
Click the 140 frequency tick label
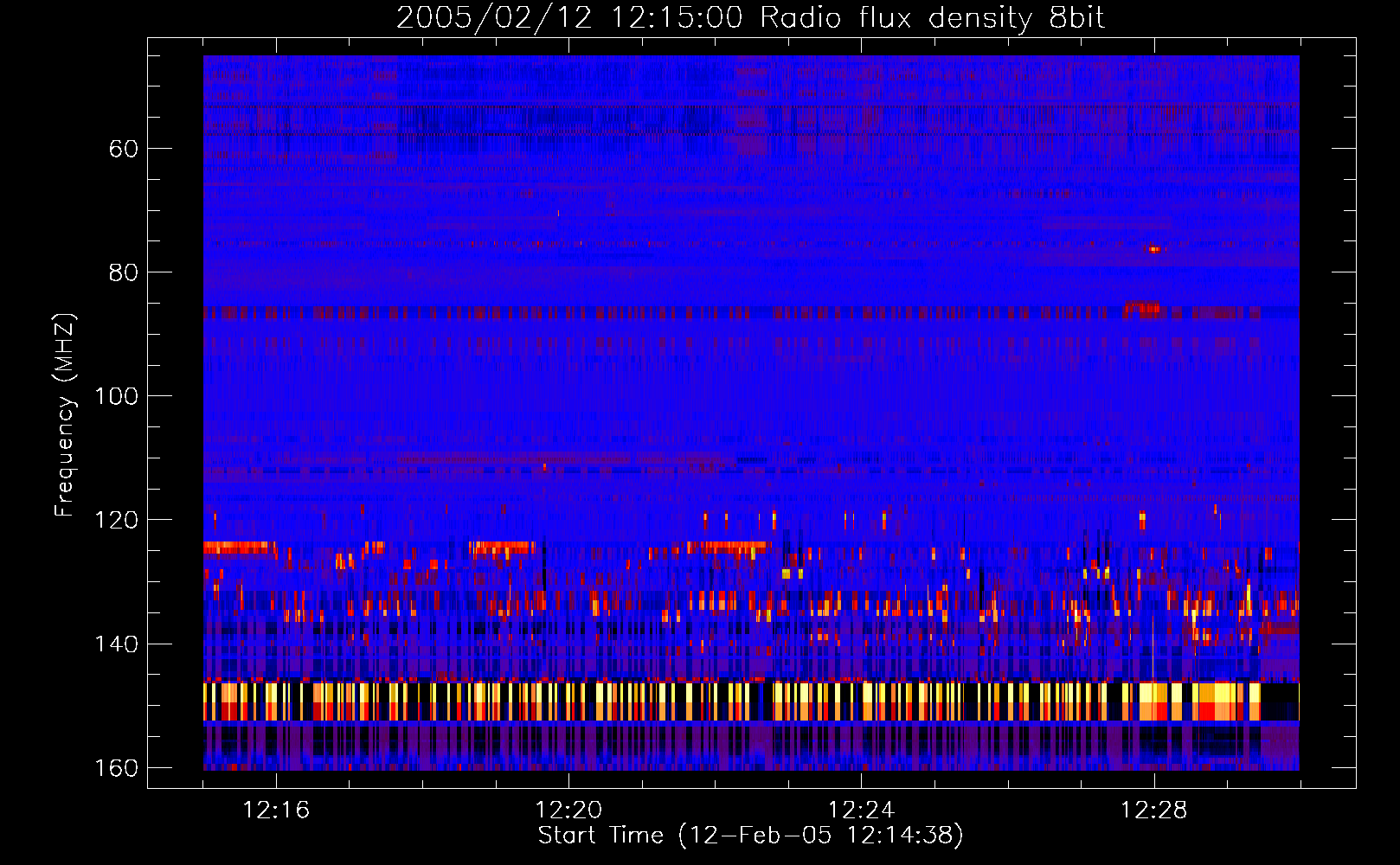tap(116, 644)
